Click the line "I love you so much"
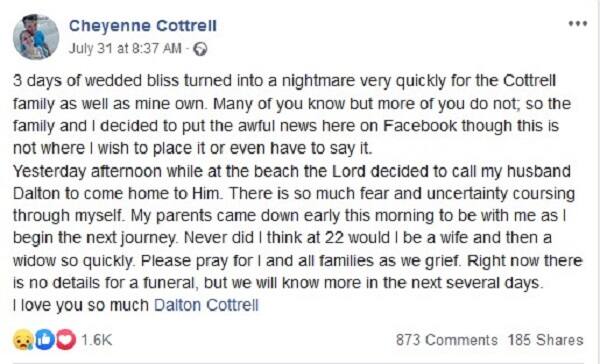 tap(81, 305)
